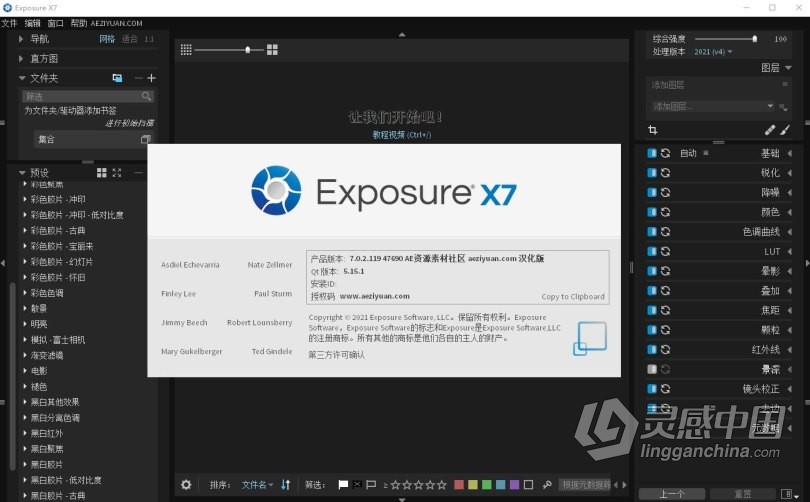Toggle the 焦距 panel switch
The width and height of the screenshot is (810, 502).
click(x=652, y=310)
